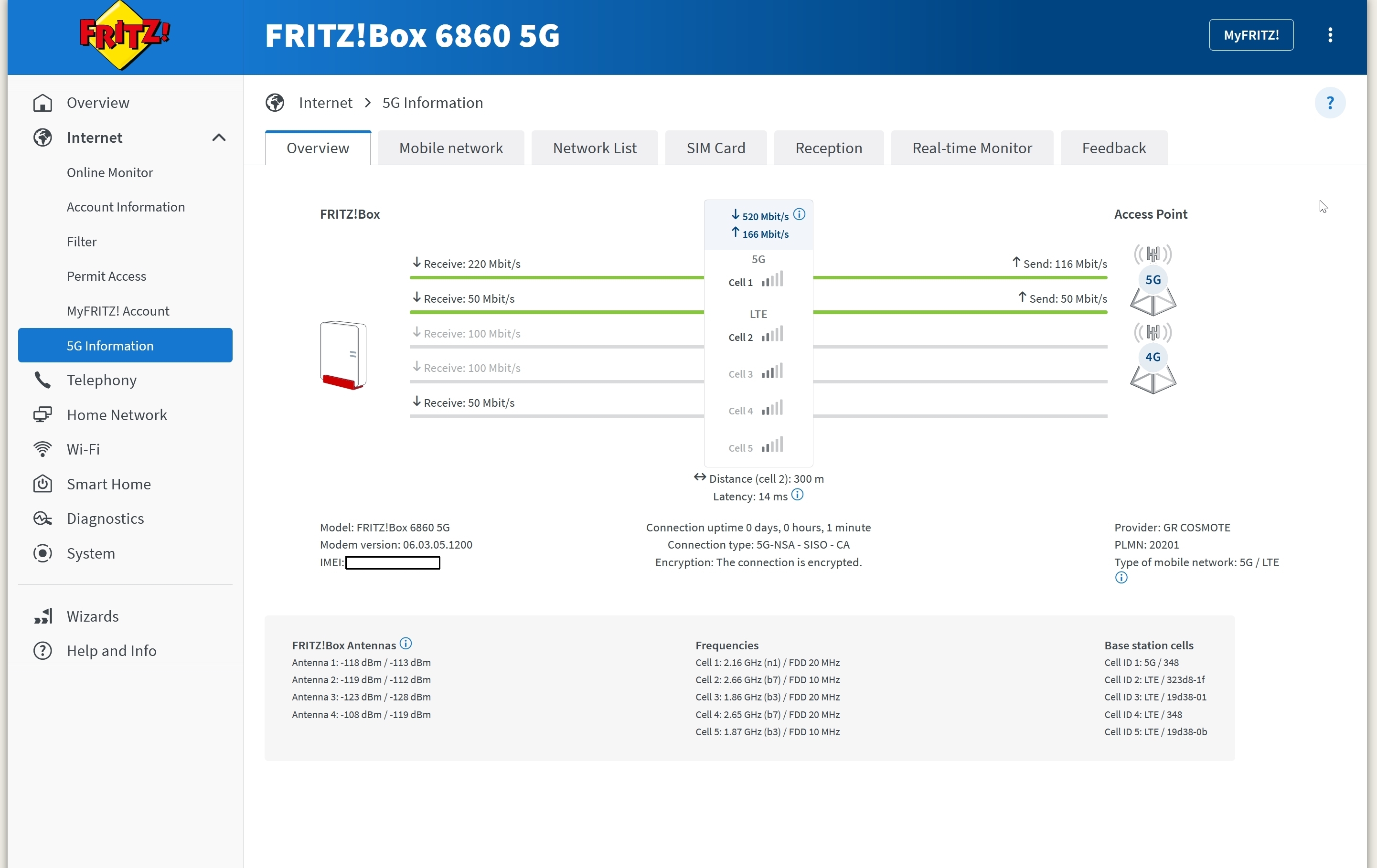Image resolution: width=1377 pixels, height=868 pixels.
Task: Click the Cell 3 signal bars icon
Action: click(x=772, y=371)
